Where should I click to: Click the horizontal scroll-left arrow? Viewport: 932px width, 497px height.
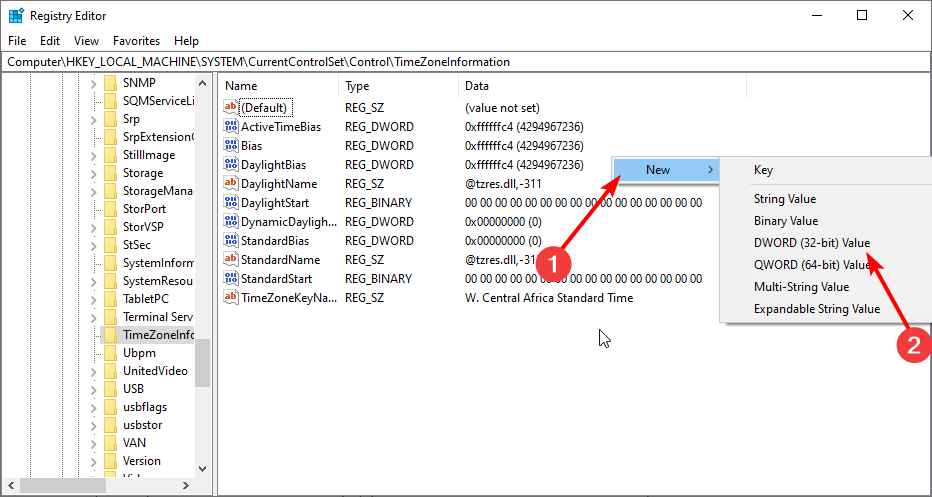tap(11, 485)
